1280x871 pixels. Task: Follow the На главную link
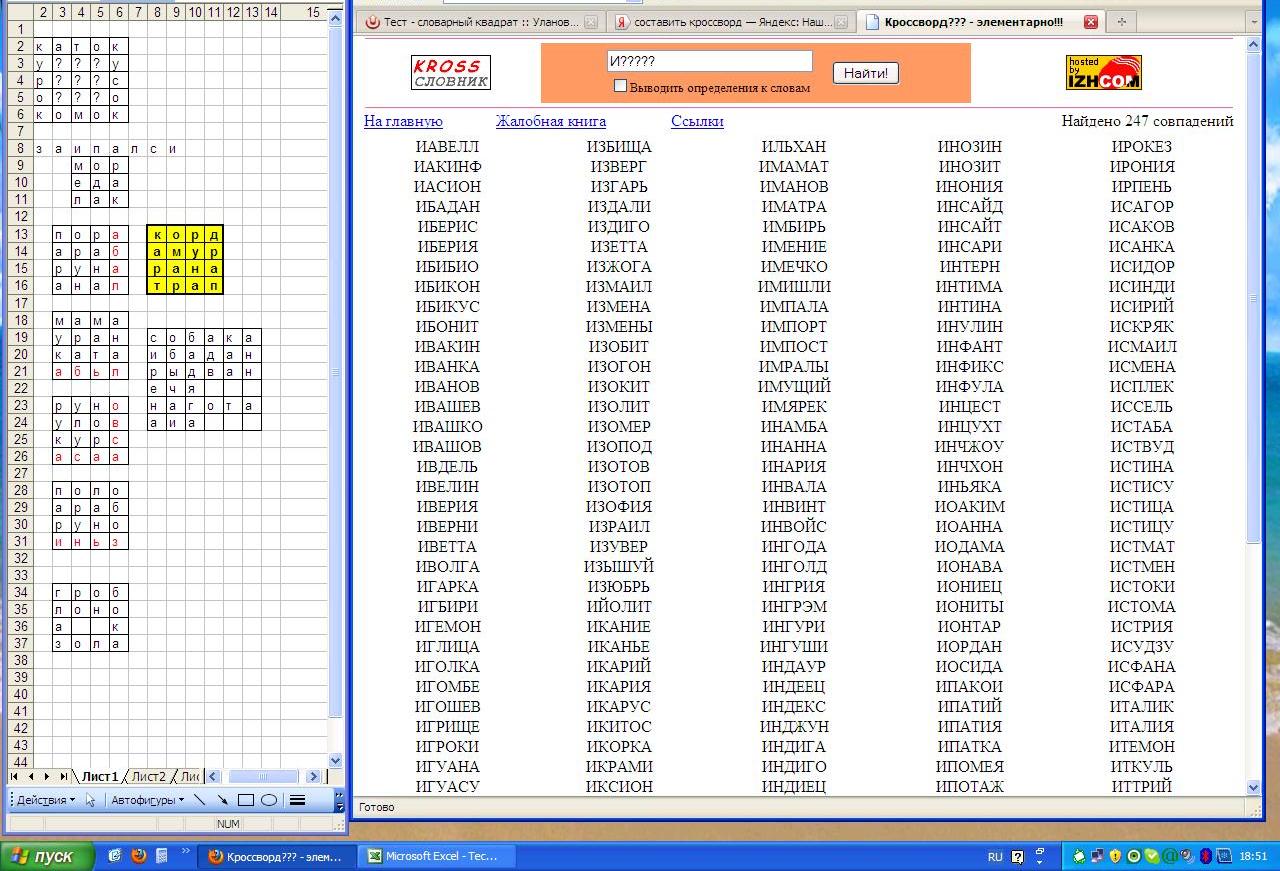403,121
